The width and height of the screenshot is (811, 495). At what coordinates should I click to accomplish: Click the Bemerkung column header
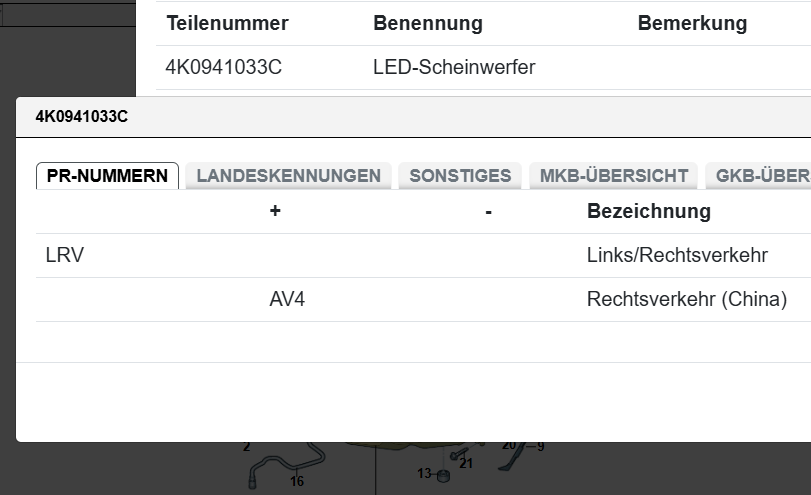coord(692,23)
